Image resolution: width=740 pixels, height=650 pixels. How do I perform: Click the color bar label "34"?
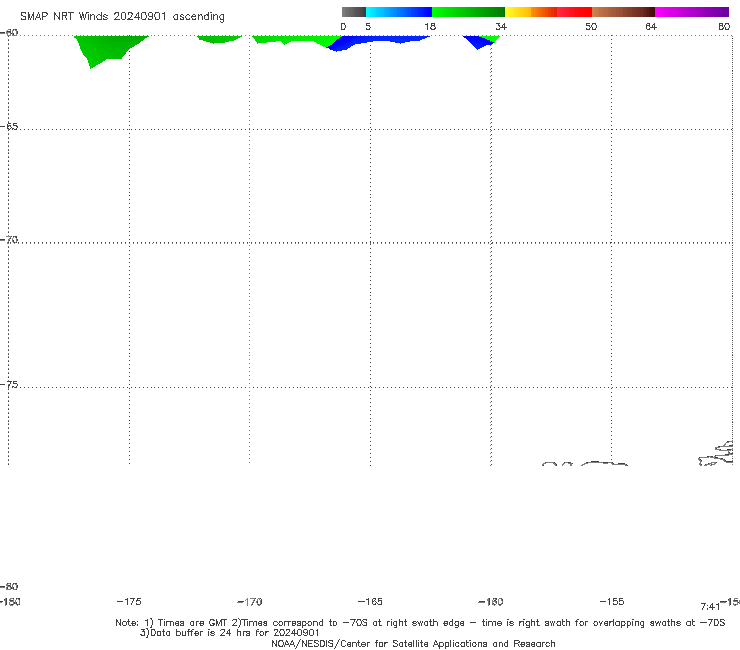[x=501, y=26]
